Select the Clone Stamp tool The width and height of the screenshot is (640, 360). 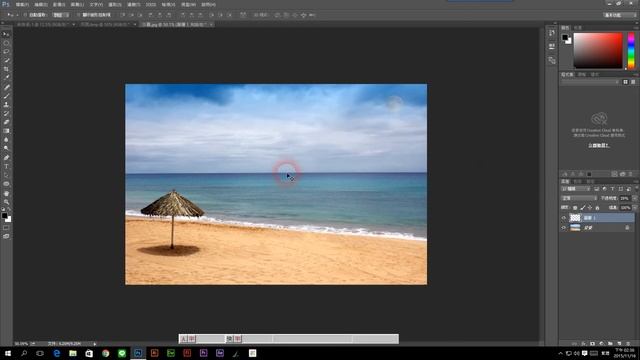(6, 104)
